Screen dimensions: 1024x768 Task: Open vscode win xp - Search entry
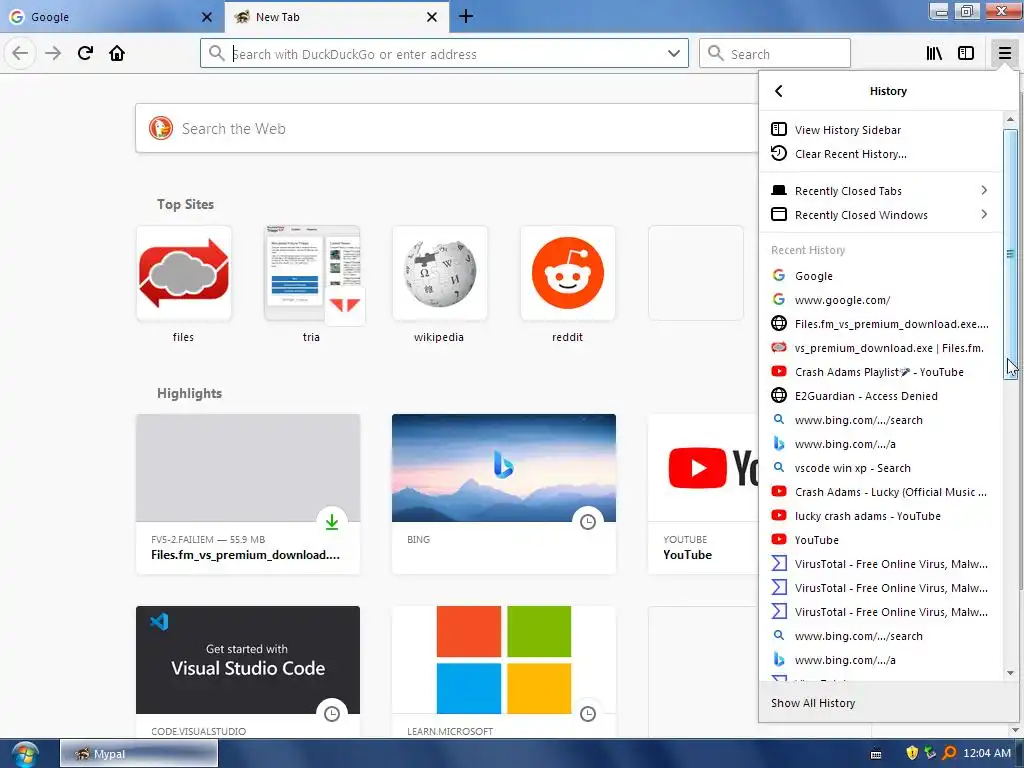(880, 468)
